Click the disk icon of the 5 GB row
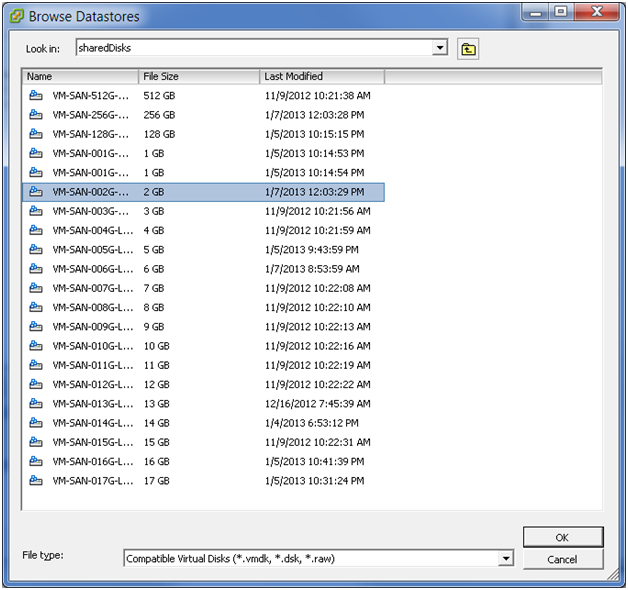Viewport: 628px width, 590px height. (36, 249)
